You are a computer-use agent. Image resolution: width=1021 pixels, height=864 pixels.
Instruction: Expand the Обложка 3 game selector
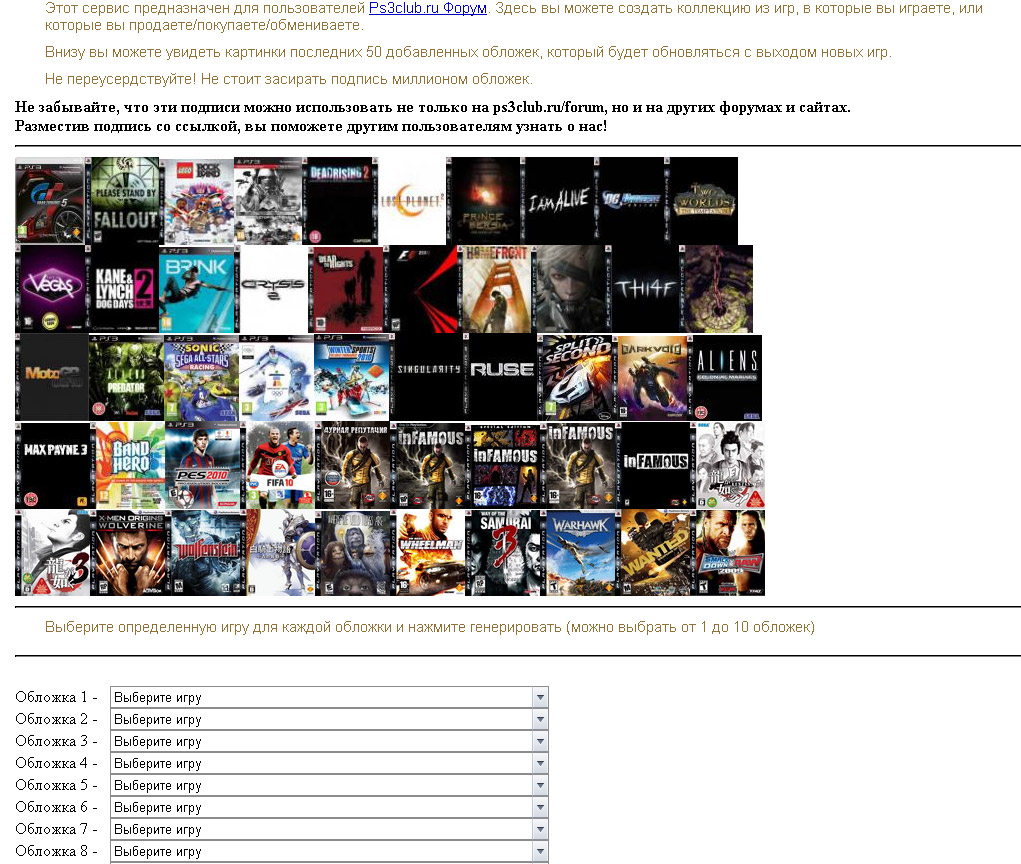pyautogui.click(x=329, y=742)
